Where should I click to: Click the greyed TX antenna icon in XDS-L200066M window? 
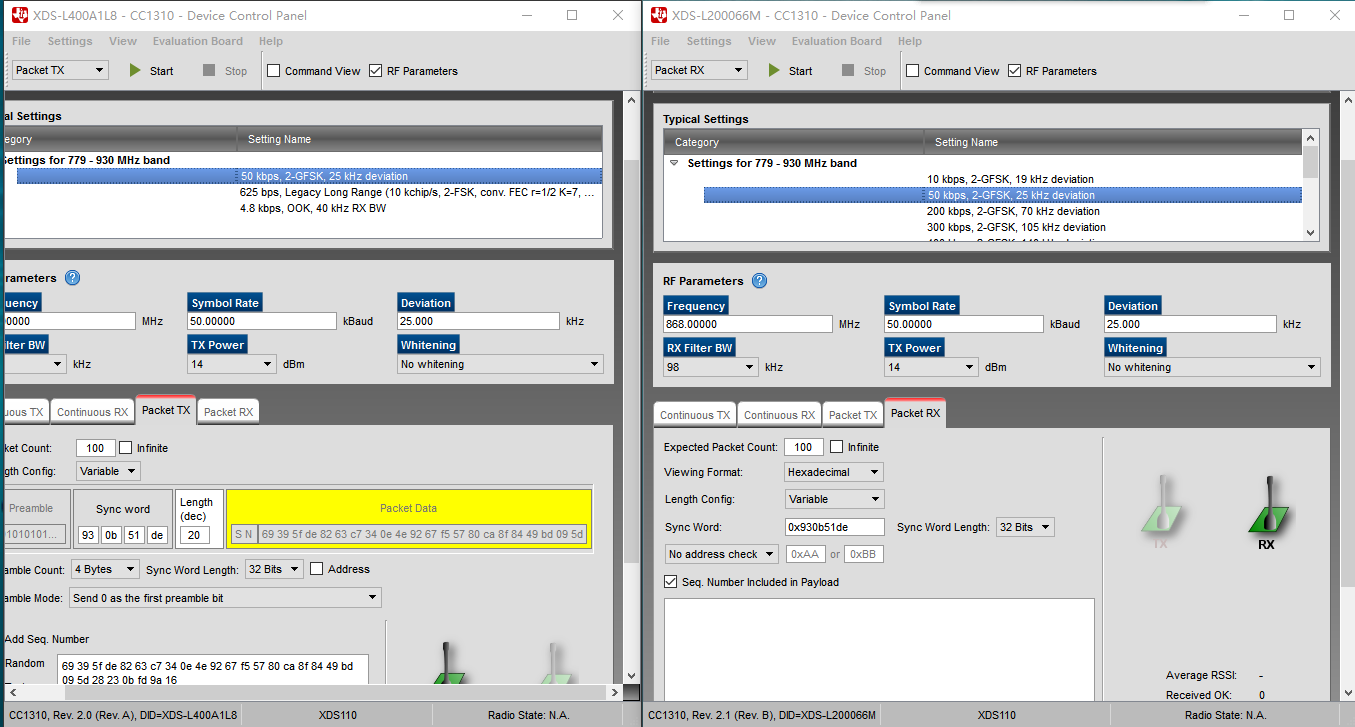click(x=1160, y=510)
